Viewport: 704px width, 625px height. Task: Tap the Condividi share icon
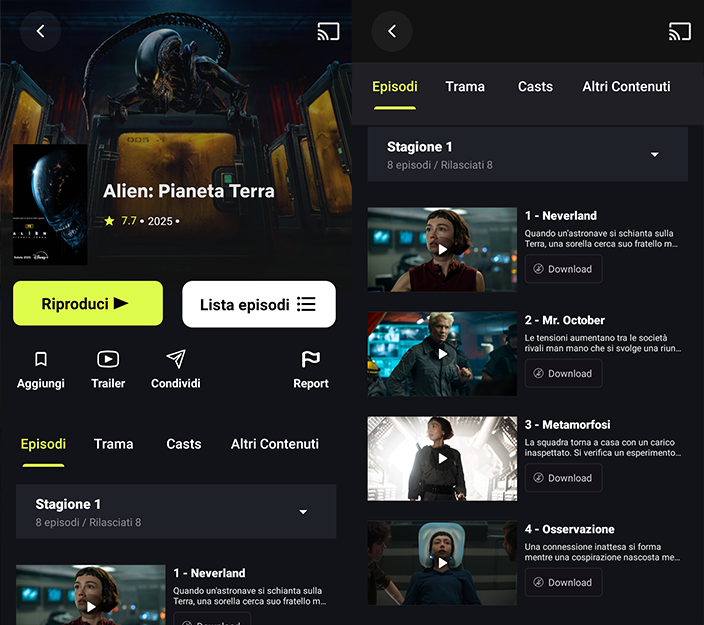coord(176,359)
